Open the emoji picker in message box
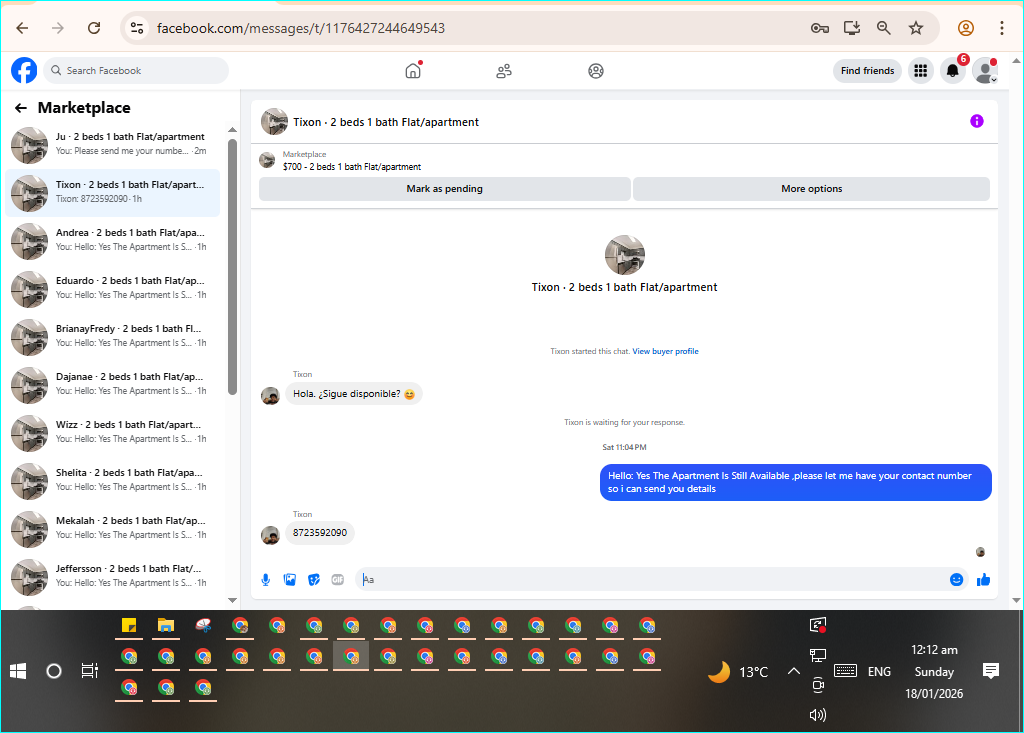The width and height of the screenshot is (1024, 733). (x=956, y=579)
